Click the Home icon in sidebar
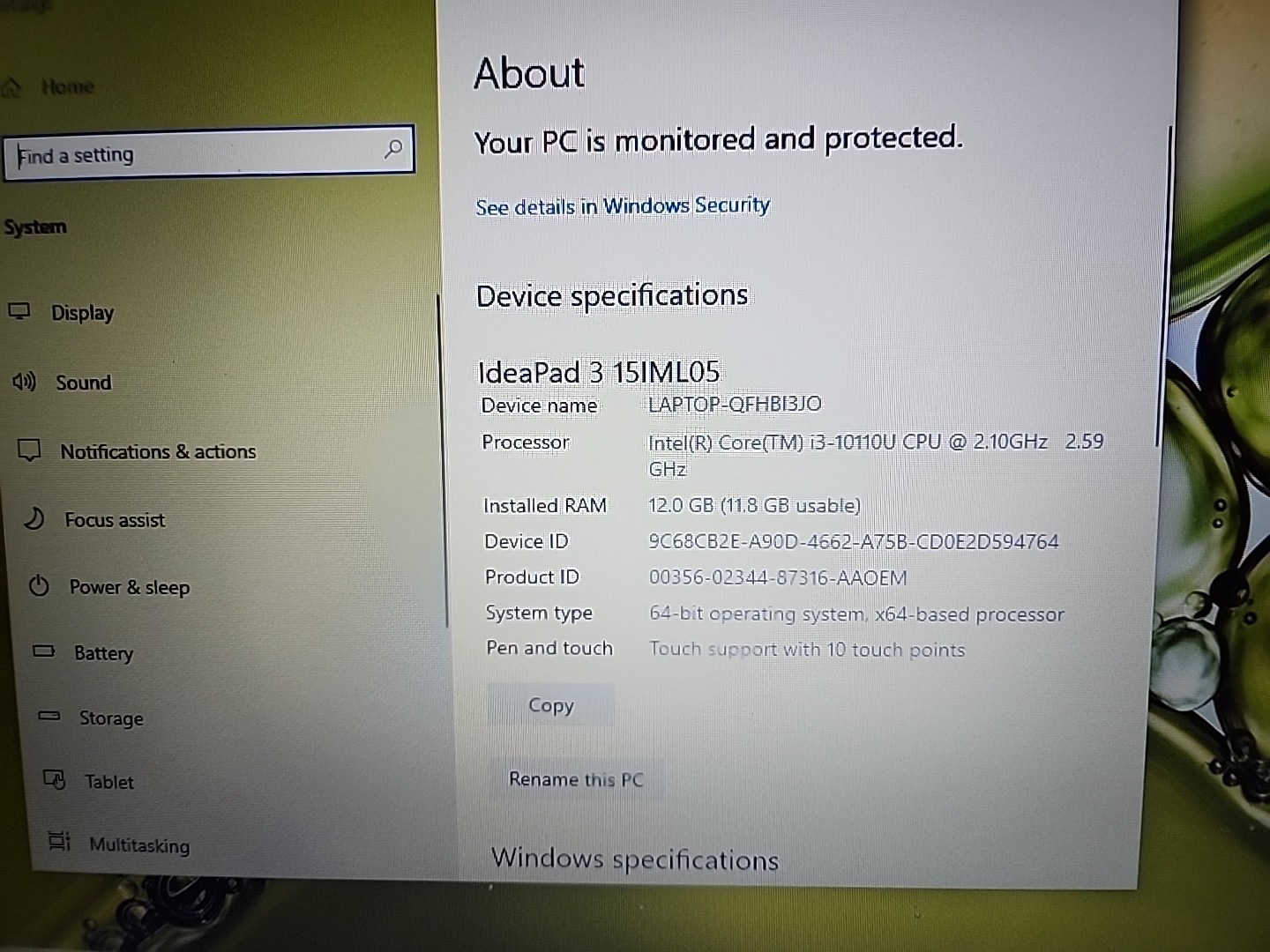 [11, 87]
